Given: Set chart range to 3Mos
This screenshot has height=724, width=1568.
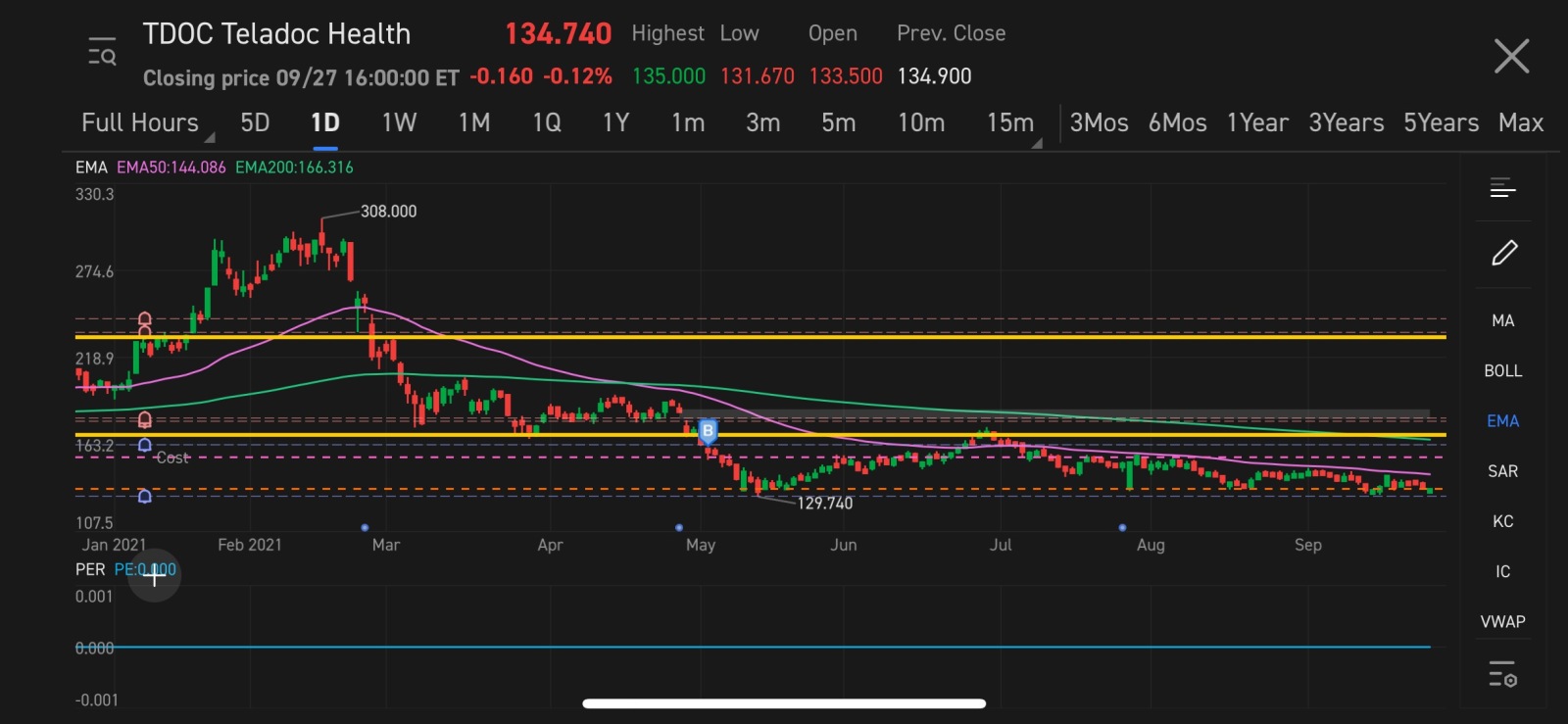Looking at the screenshot, I should click(1099, 122).
